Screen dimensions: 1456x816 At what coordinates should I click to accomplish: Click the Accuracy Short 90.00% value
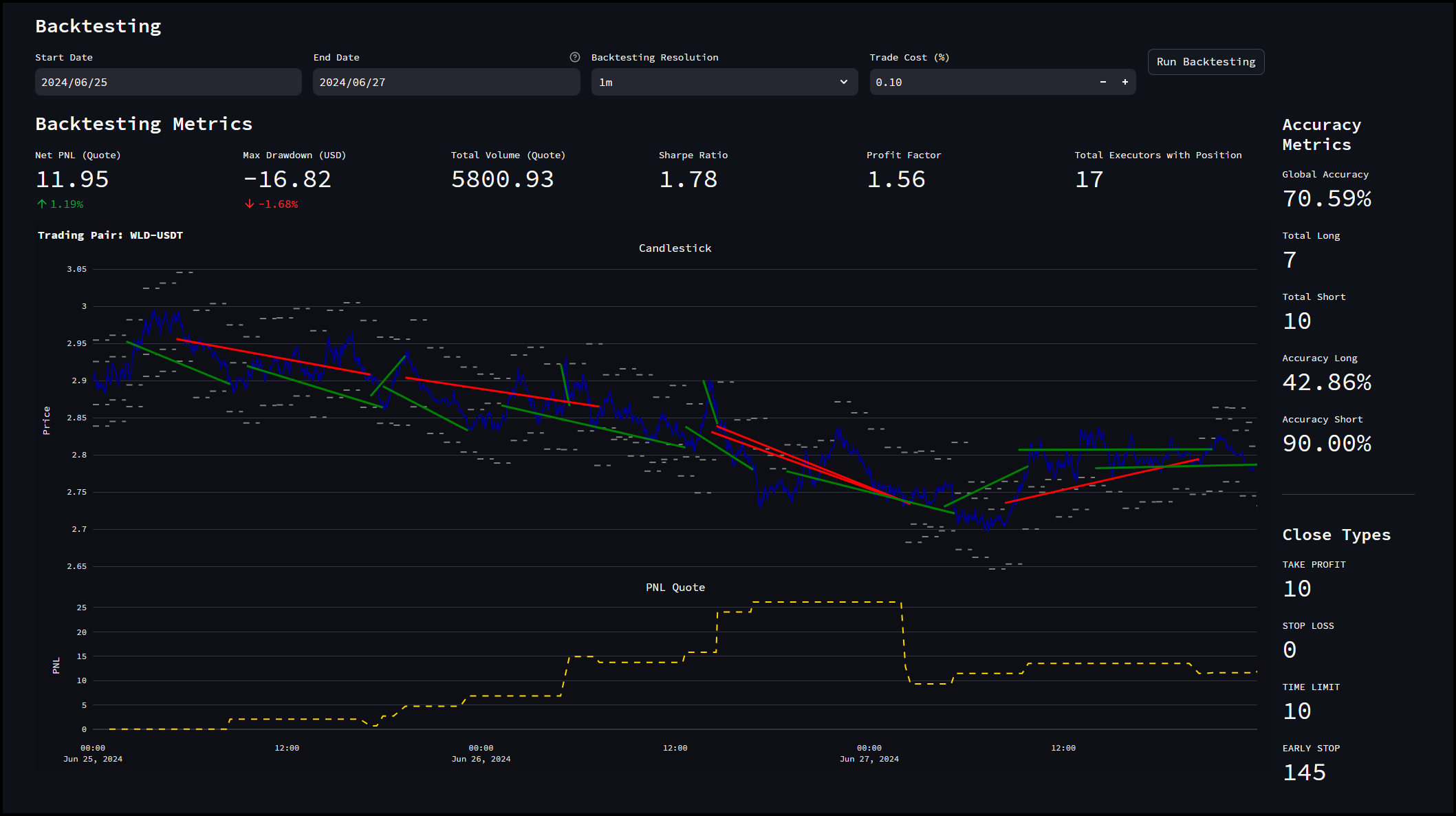1327,444
